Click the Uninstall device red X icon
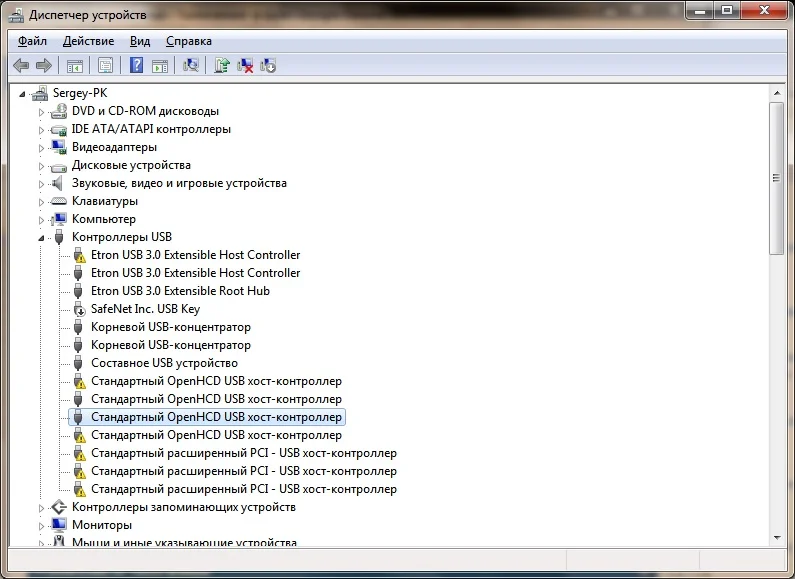 pyautogui.click(x=245, y=65)
